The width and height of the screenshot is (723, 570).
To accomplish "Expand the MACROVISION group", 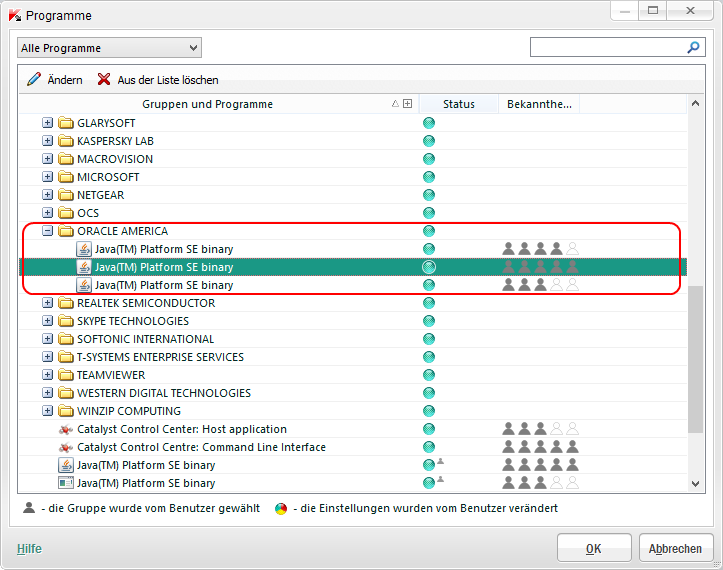I will pyautogui.click(x=47, y=159).
